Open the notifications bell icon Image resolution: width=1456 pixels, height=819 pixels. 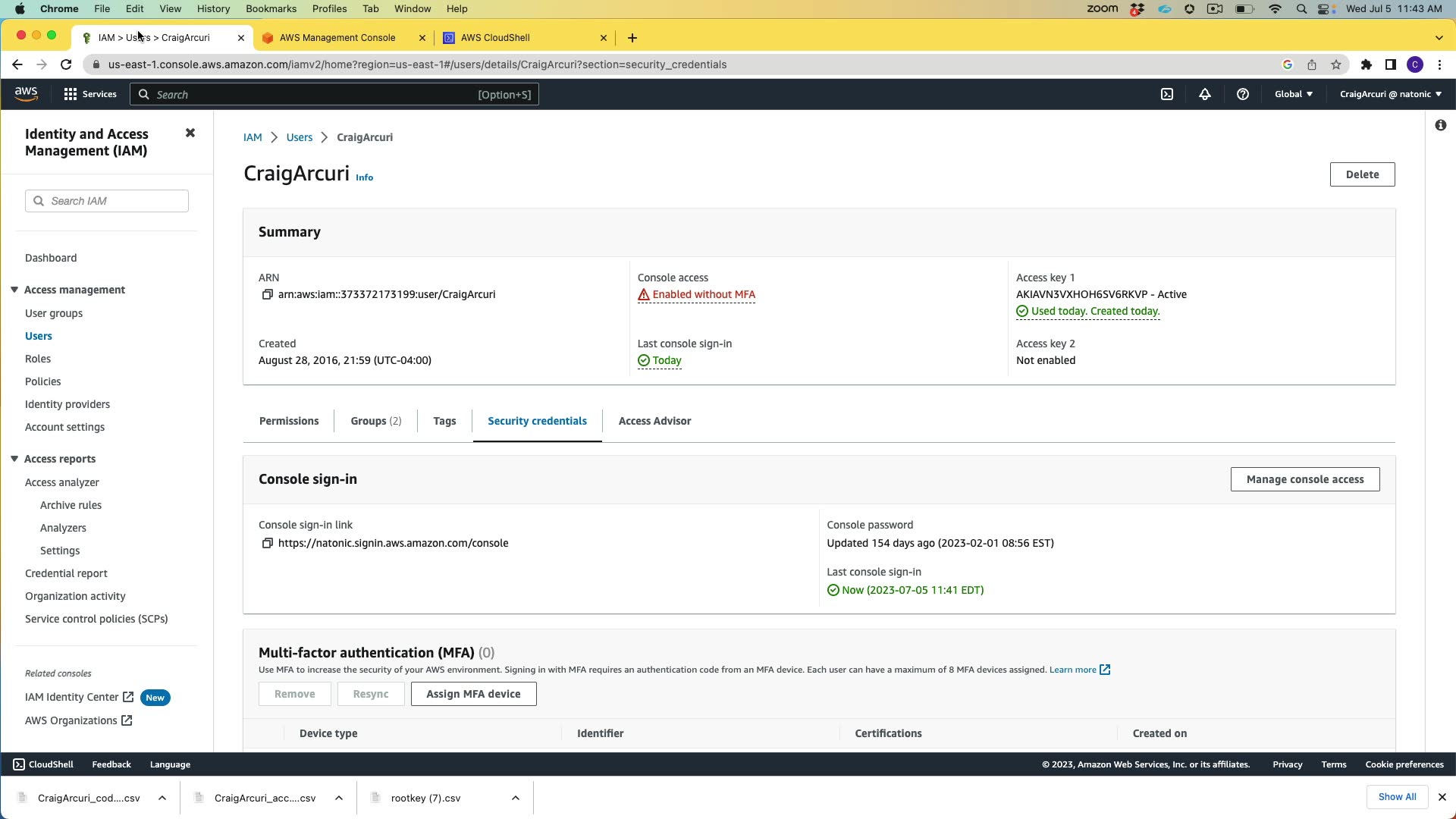(x=1204, y=94)
